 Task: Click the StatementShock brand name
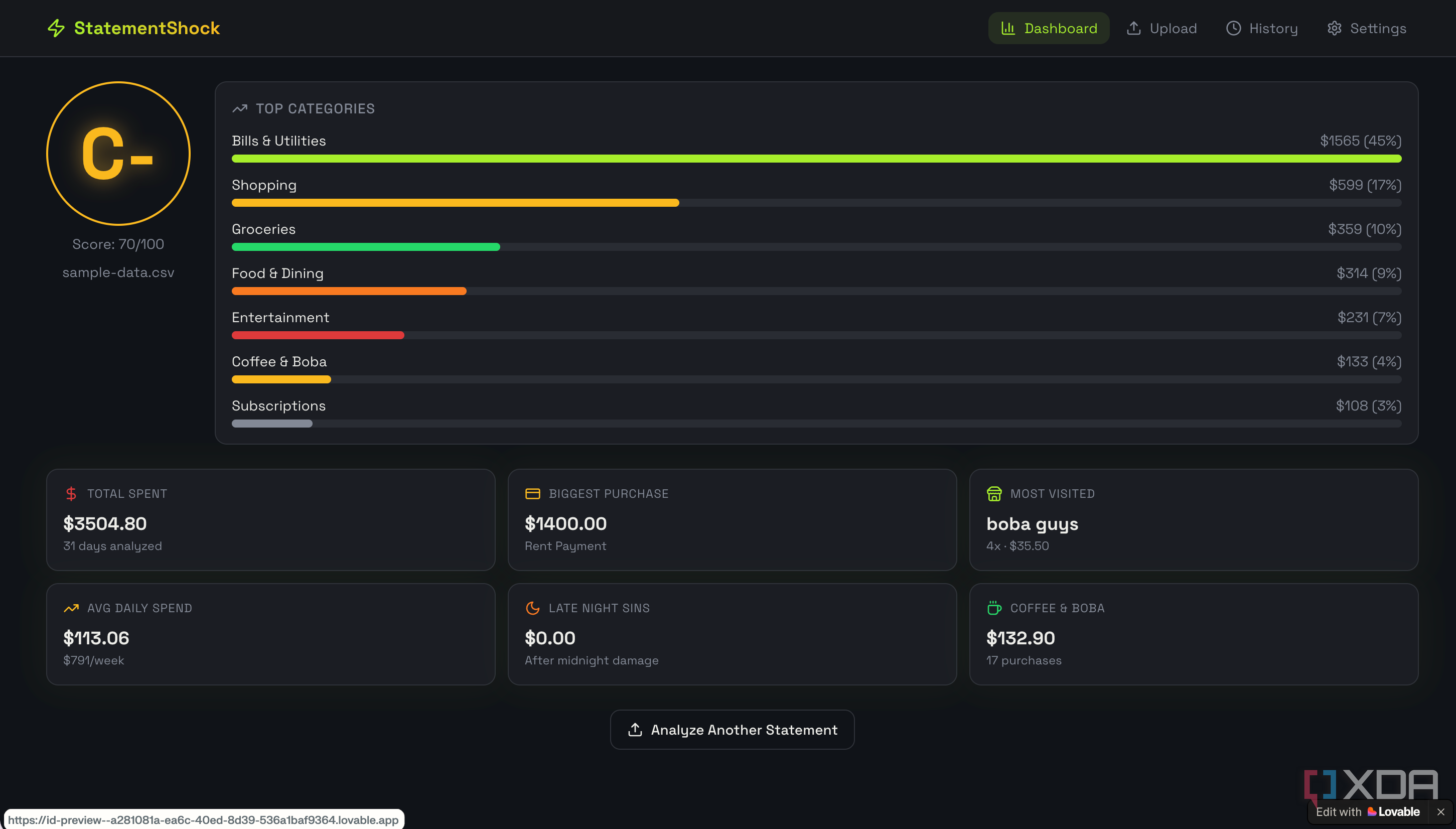pos(147,28)
